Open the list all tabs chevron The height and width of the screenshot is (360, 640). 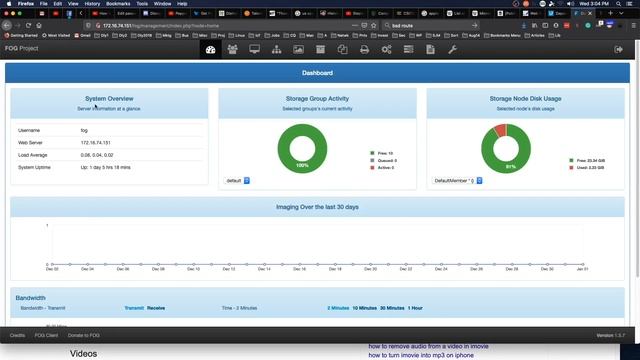pos(621,13)
